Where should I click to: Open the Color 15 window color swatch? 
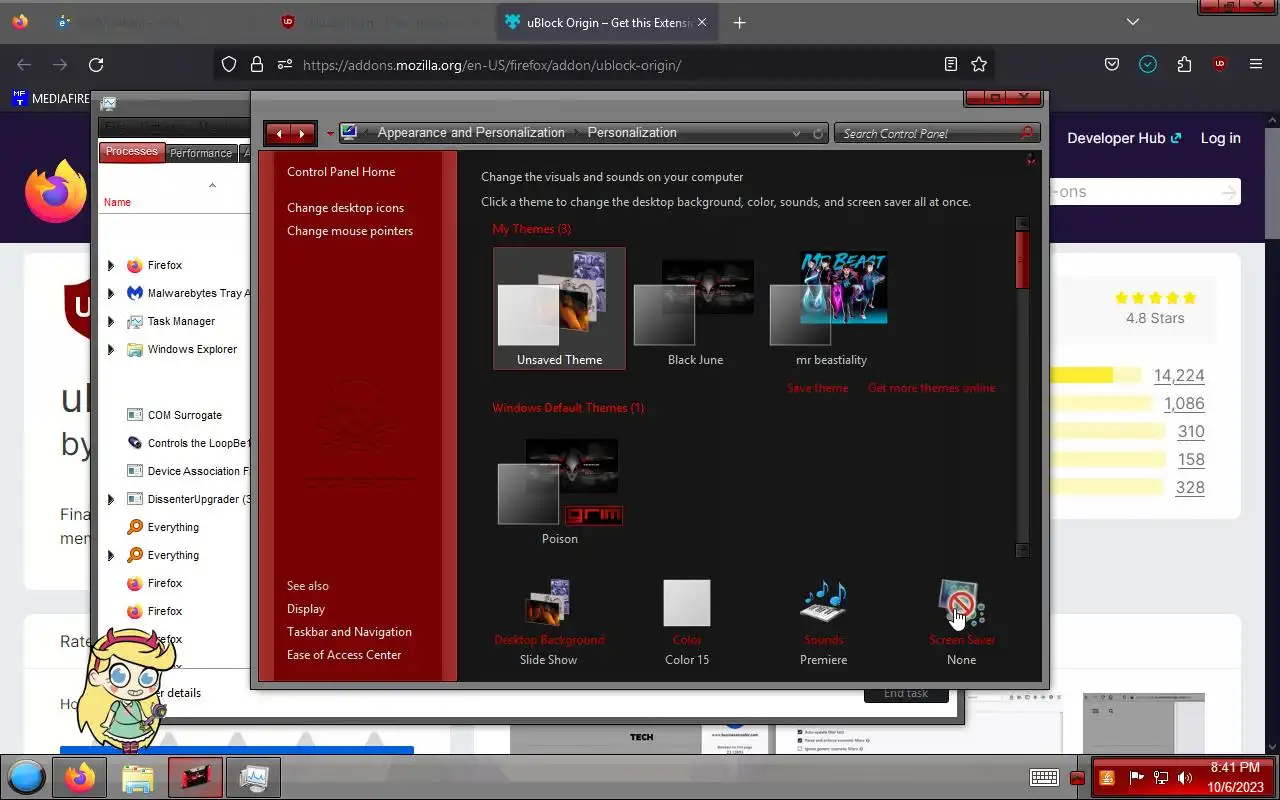click(x=687, y=603)
